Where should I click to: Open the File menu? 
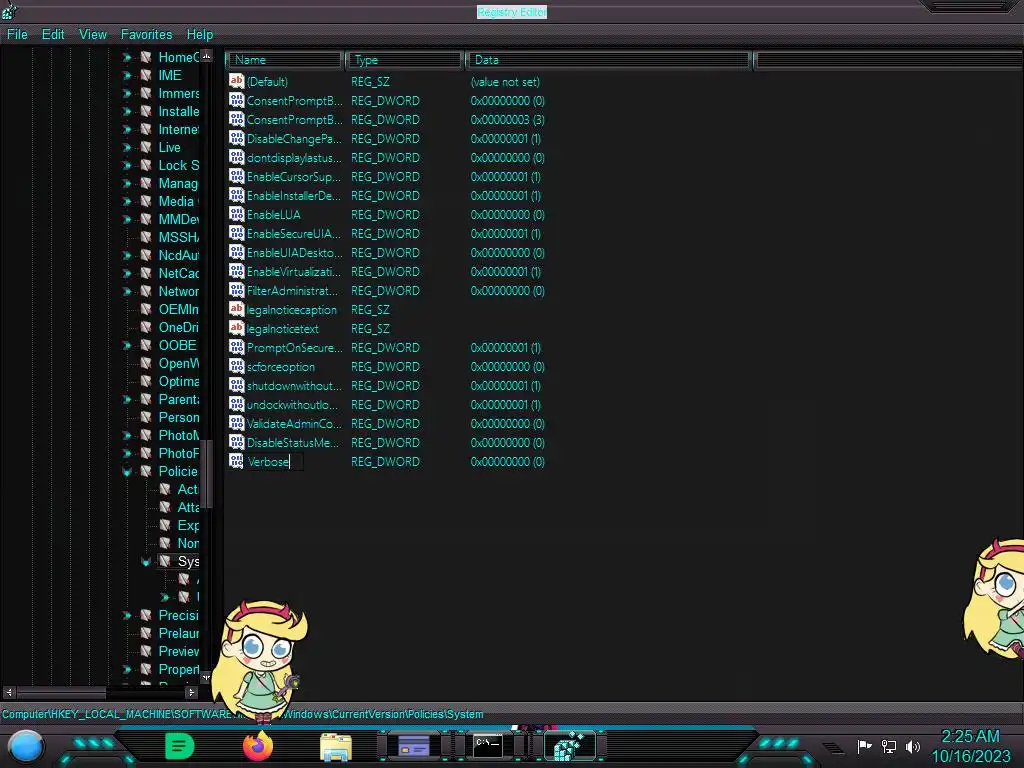click(x=17, y=35)
